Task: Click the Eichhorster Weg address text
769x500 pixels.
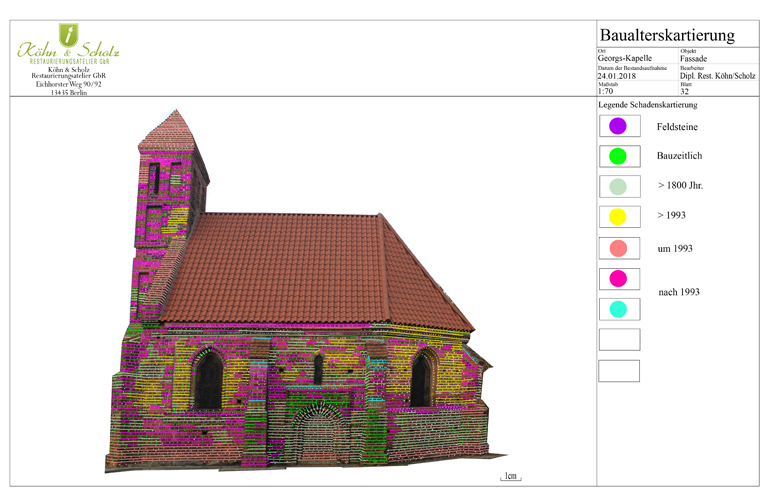Action: coord(69,84)
